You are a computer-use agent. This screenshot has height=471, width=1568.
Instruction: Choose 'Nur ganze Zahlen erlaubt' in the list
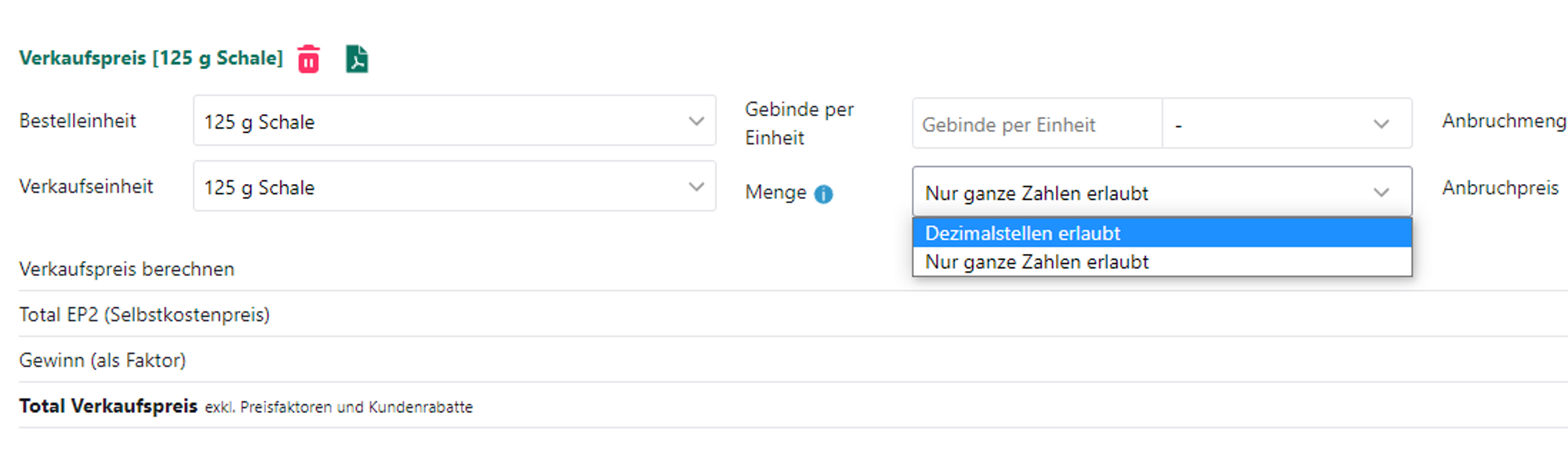(x=1036, y=262)
